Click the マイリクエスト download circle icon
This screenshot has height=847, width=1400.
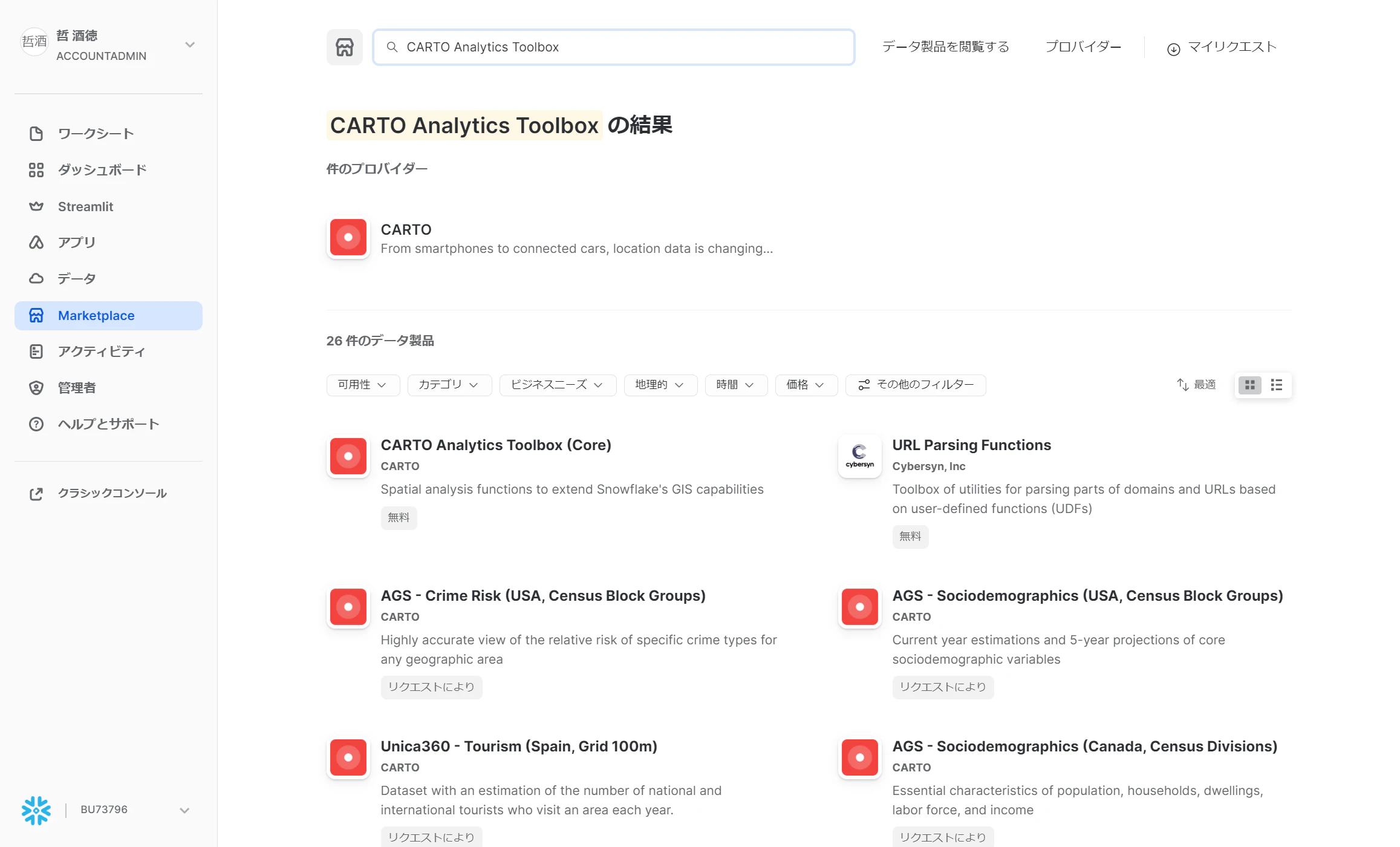coord(1173,49)
